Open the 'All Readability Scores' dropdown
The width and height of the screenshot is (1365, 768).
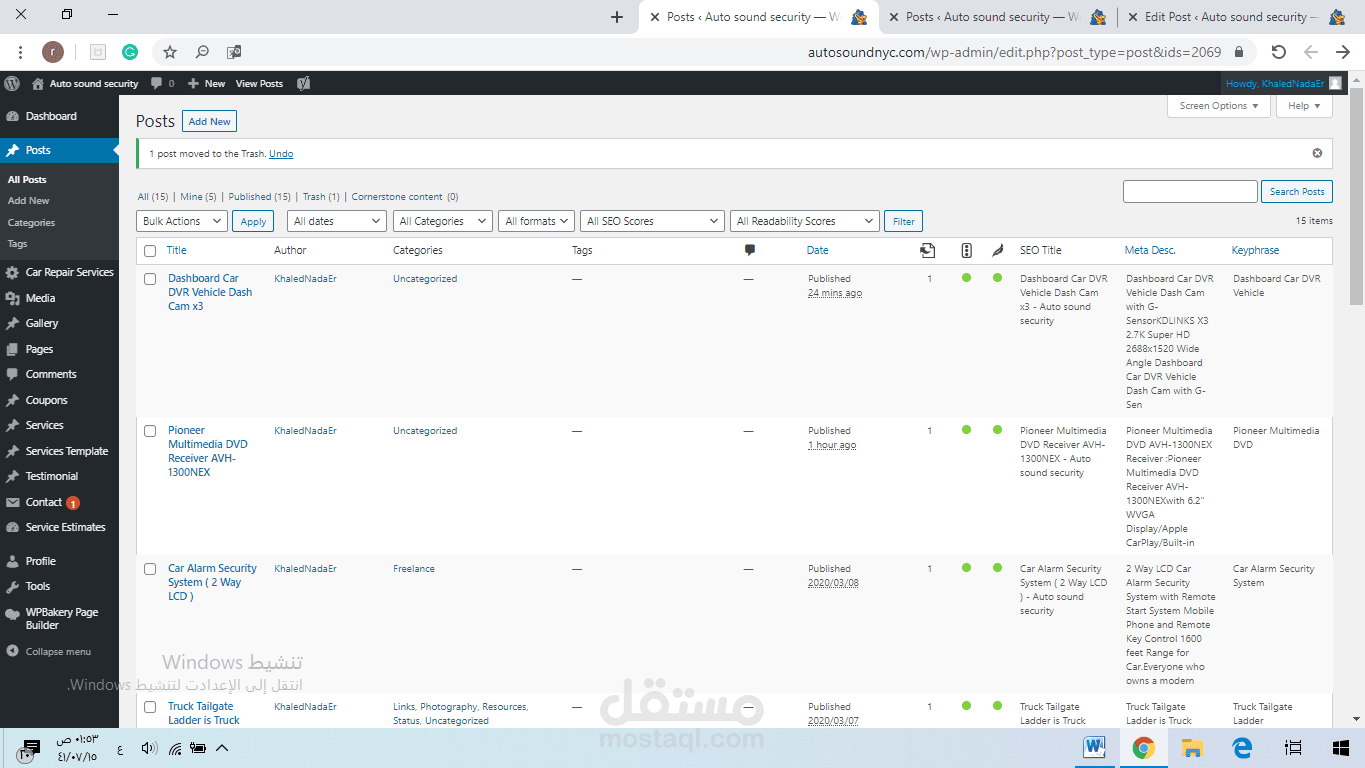(x=805, y=221)
